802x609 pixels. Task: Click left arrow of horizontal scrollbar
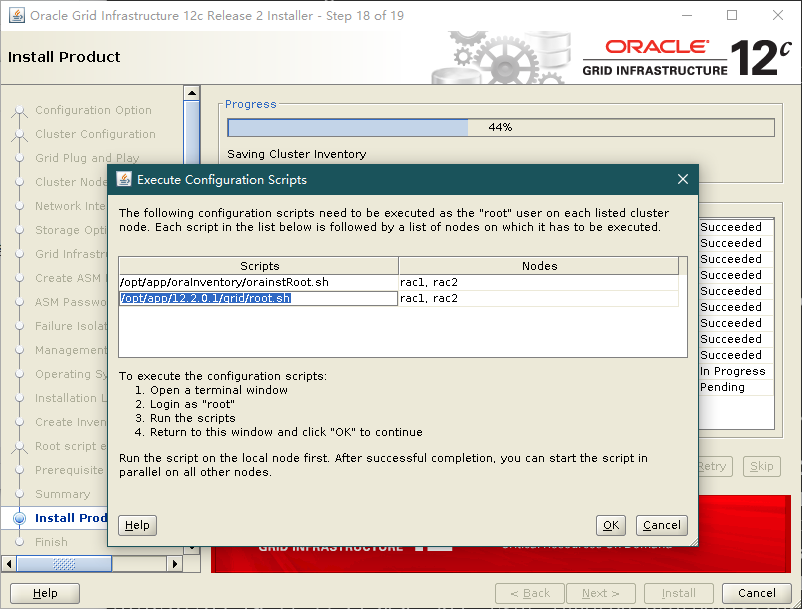click(x=8, y=564)
